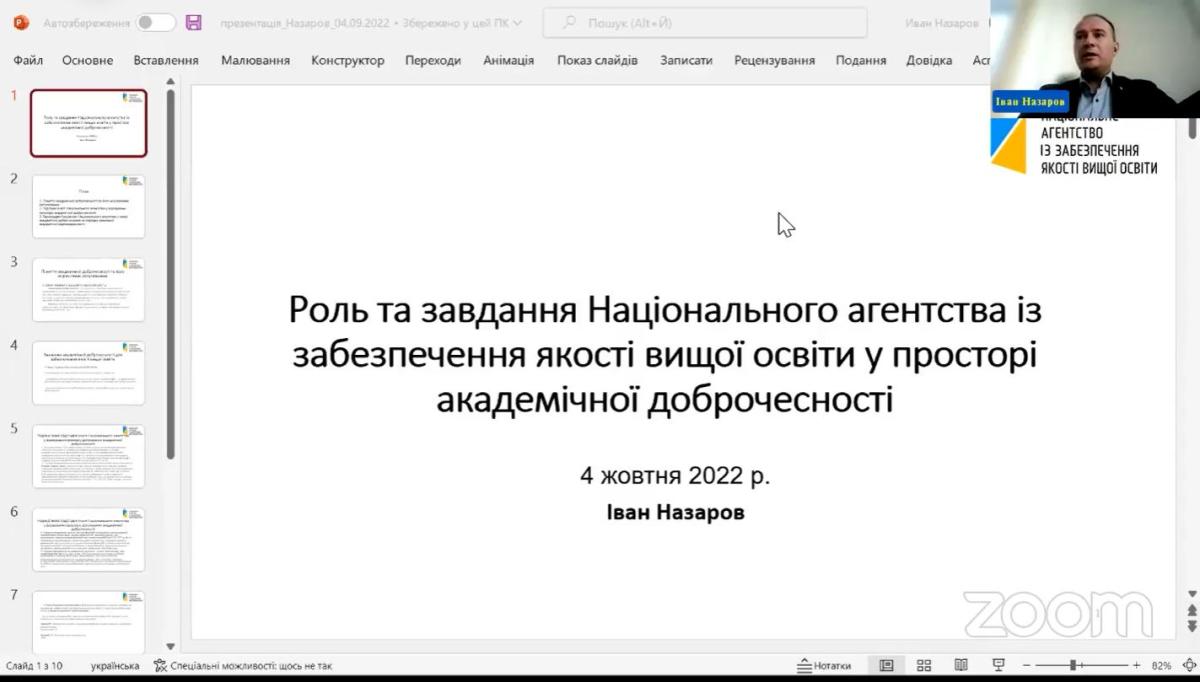Click the 82% zoom level value
The width and height of the screenshot is (1200, 682).
[1161, 665]
